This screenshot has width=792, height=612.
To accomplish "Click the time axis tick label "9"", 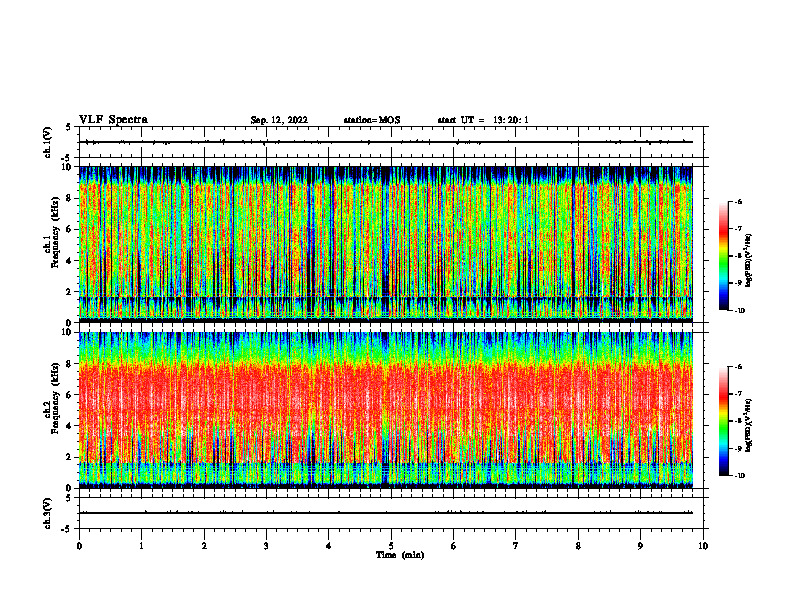I will pyautogui.click(x=640, y=546).
